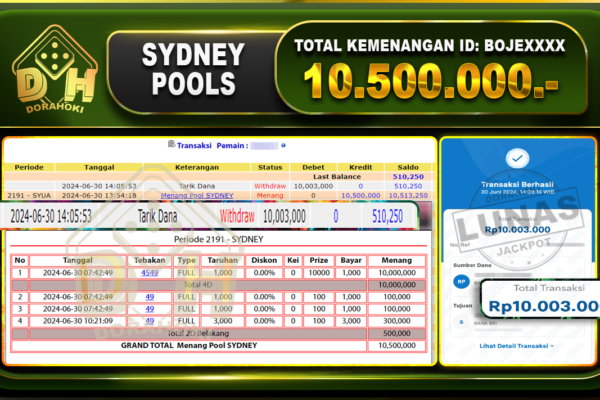The height and width of the screenshot is (400, 600).
Task: Open the 49 link in row 2
Action: pyautogui.click(x=150, y=297)
